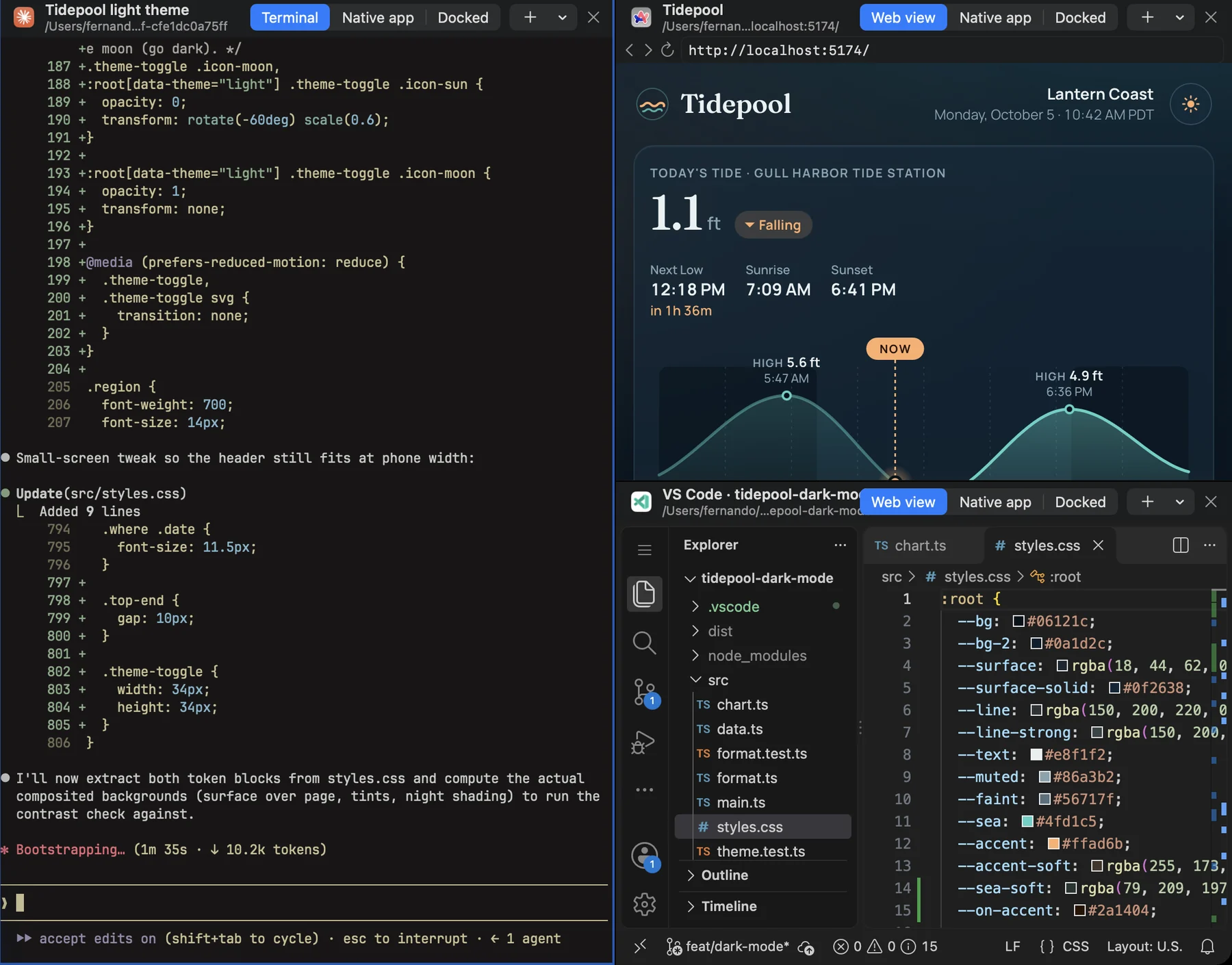1232x965 pixels.
Task: Open the Accounts icon in VS Code
Action: [x=644, y=856]
